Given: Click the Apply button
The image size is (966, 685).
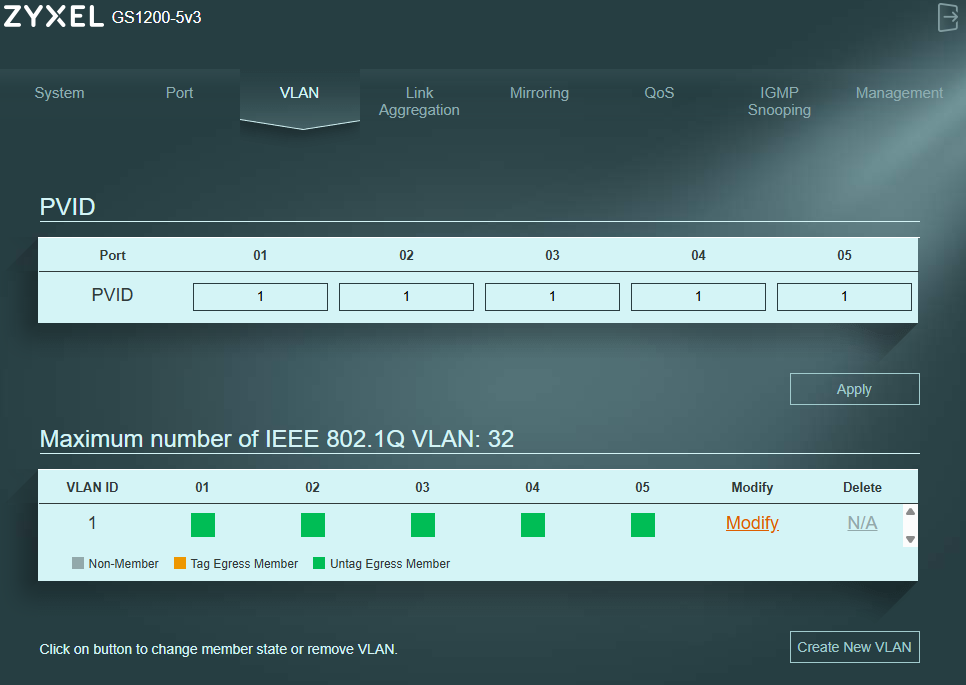Looking at the screenshot, I should pos(854,389).
